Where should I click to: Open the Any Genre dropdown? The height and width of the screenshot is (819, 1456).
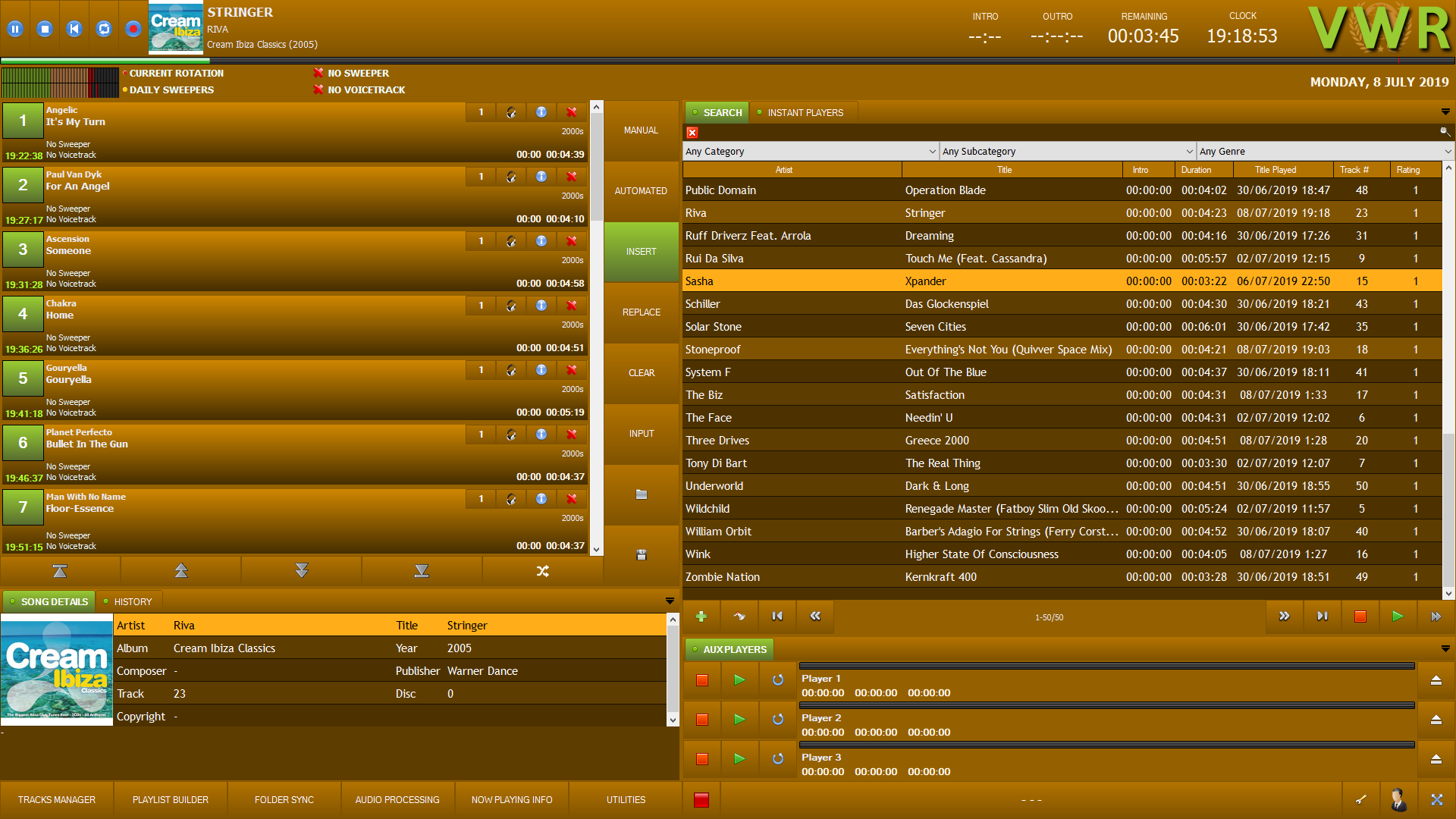pos(1326,152)
